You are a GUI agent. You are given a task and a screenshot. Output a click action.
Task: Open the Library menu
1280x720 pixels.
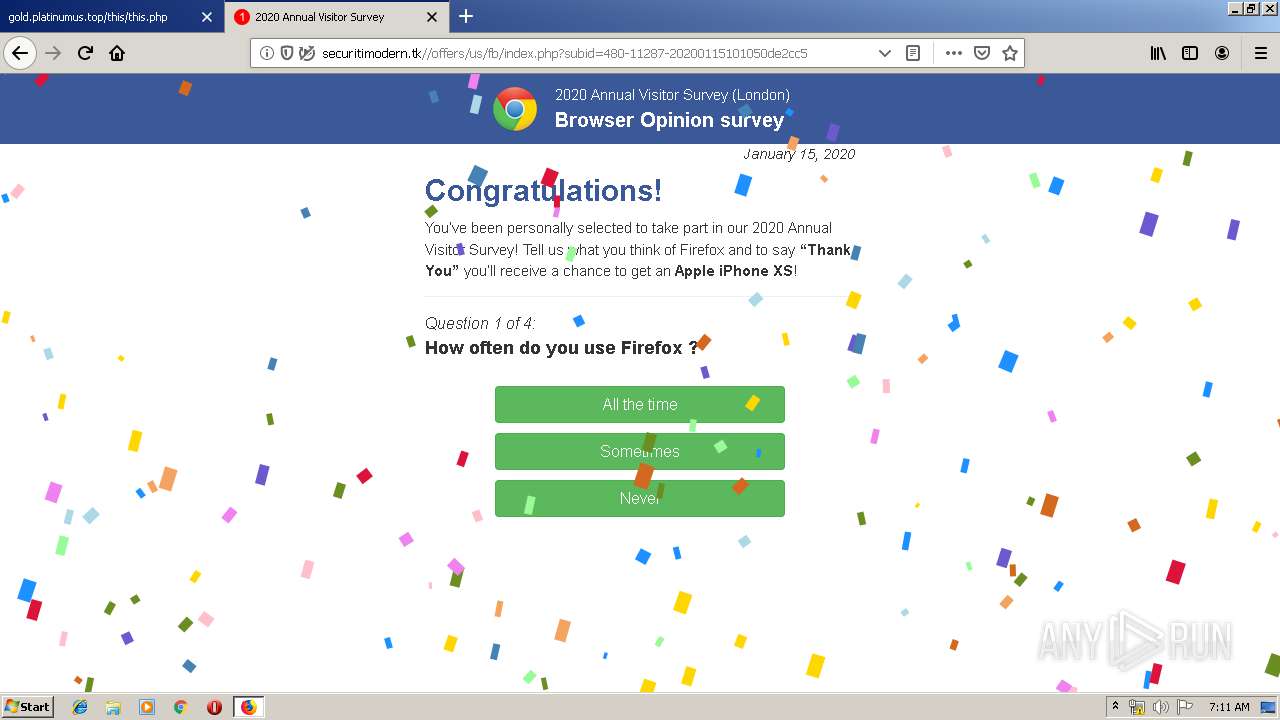1158,53
